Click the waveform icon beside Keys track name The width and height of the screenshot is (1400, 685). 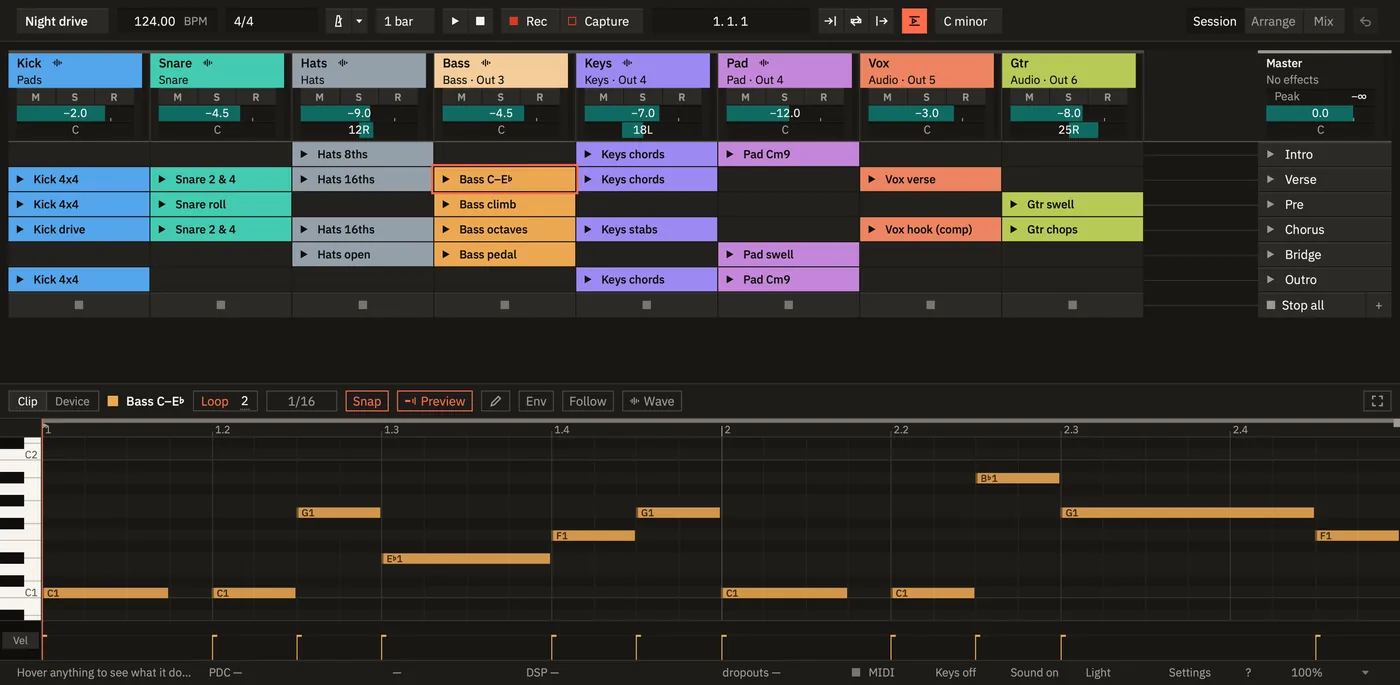[x=627, y=63]
